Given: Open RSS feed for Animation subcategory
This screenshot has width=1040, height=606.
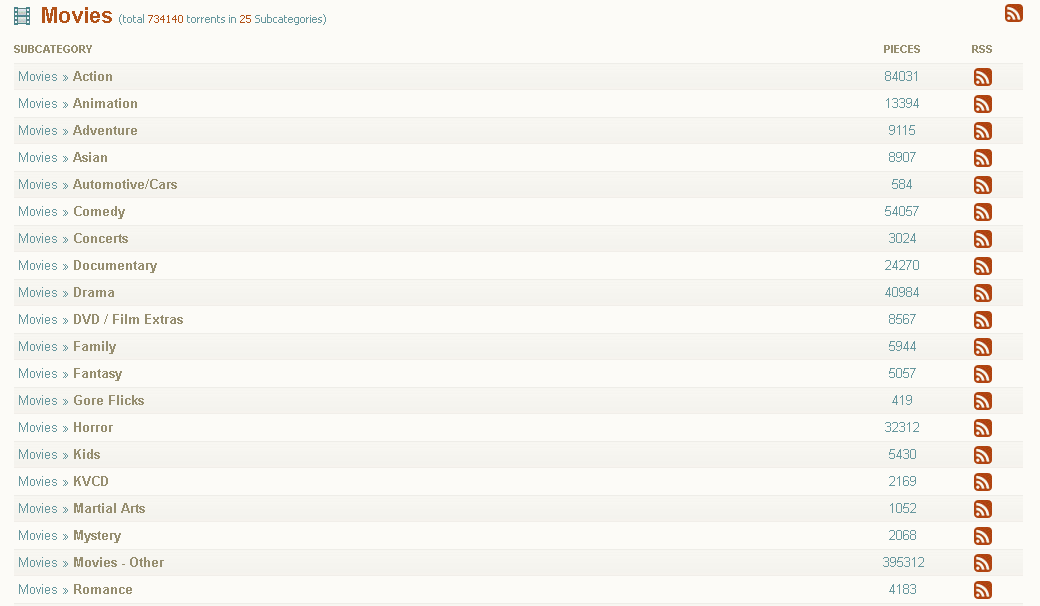Looking at the screenshot, I should [x=982, y=104].
